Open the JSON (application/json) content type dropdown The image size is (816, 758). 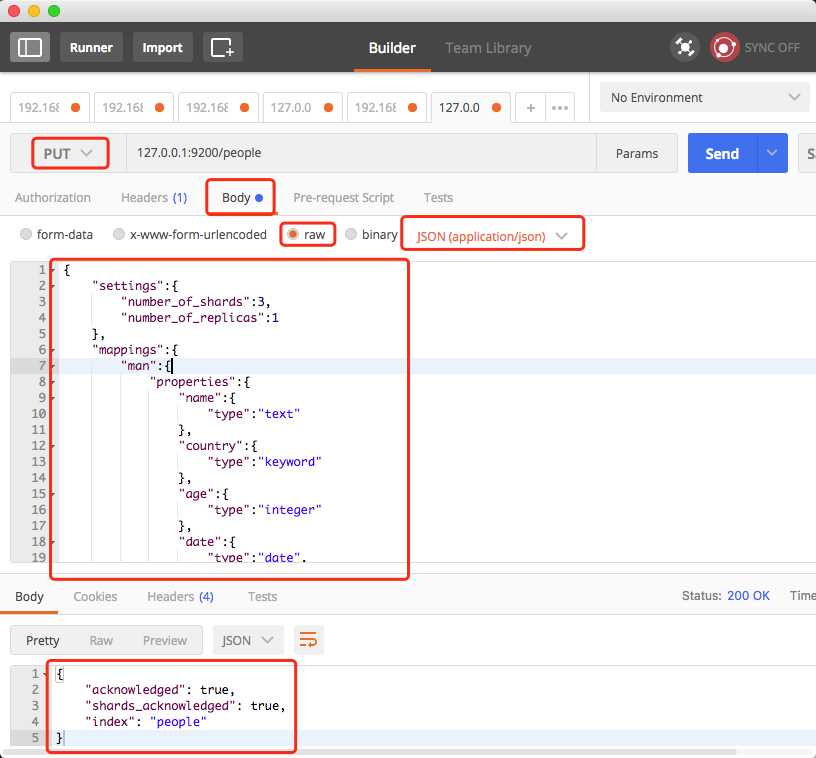(492, 236)
